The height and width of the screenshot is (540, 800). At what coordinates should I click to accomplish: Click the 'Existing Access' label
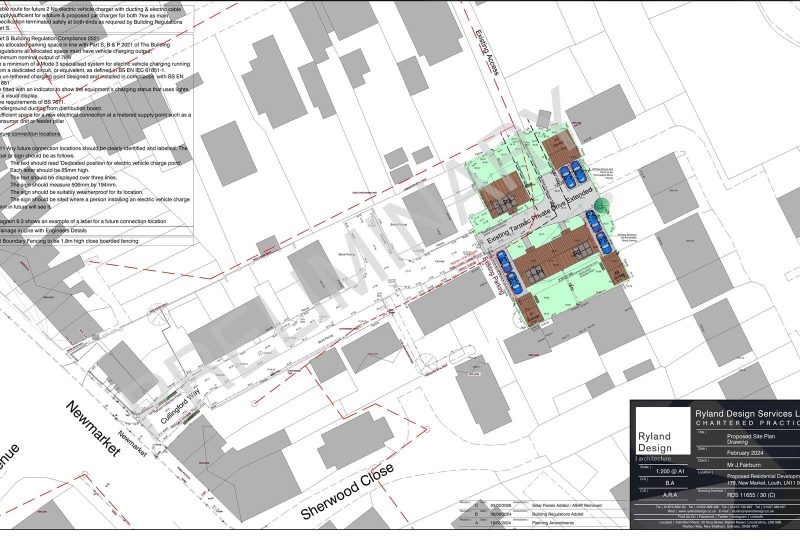pyautogui.click(x=487, y=53)
